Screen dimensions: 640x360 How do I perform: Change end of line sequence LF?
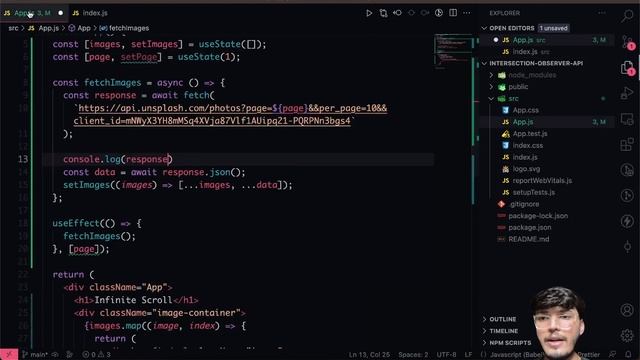click(468, 354)
